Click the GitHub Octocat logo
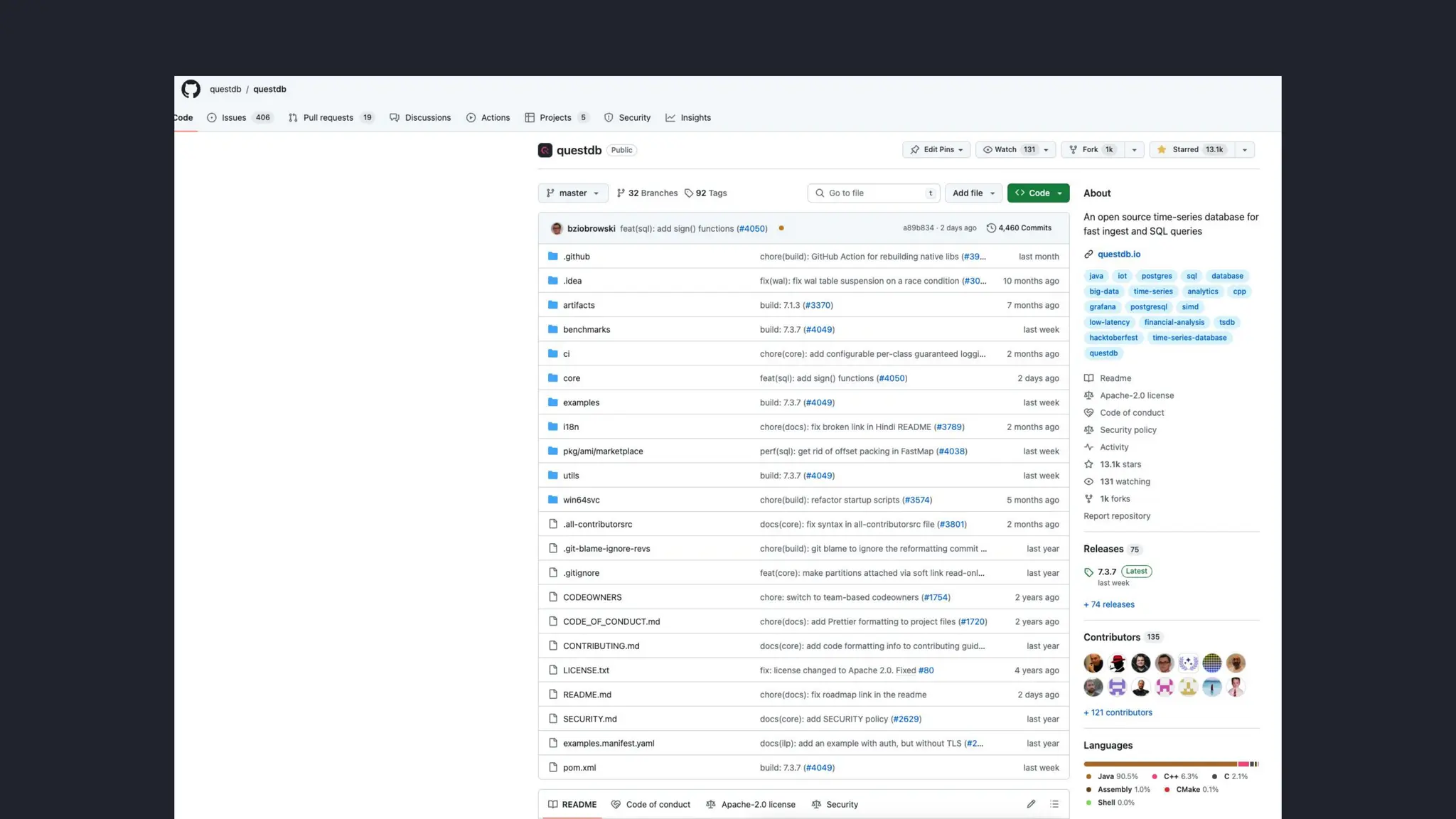 coord(191,89)
